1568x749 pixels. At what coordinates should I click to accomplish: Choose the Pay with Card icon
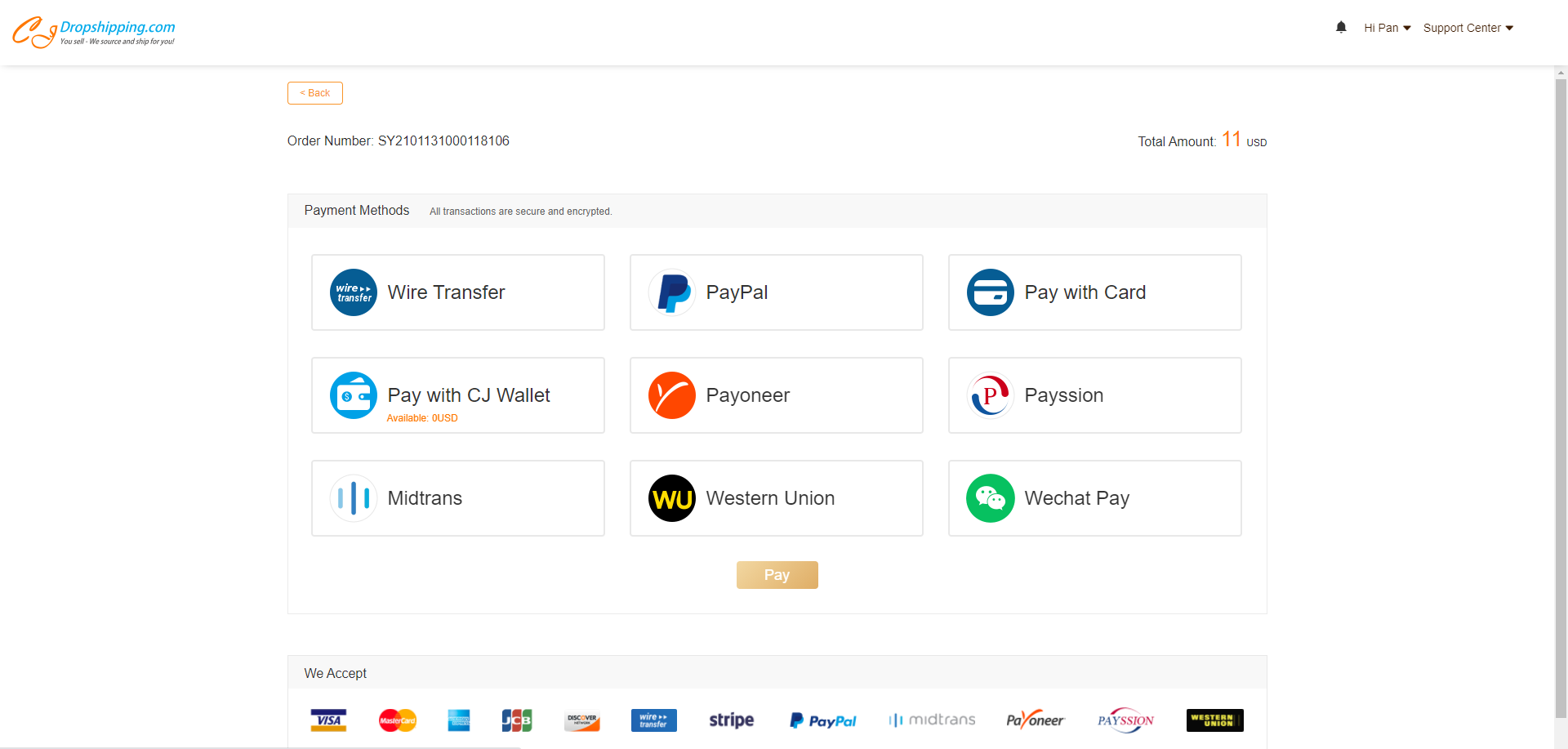(991, 292)
